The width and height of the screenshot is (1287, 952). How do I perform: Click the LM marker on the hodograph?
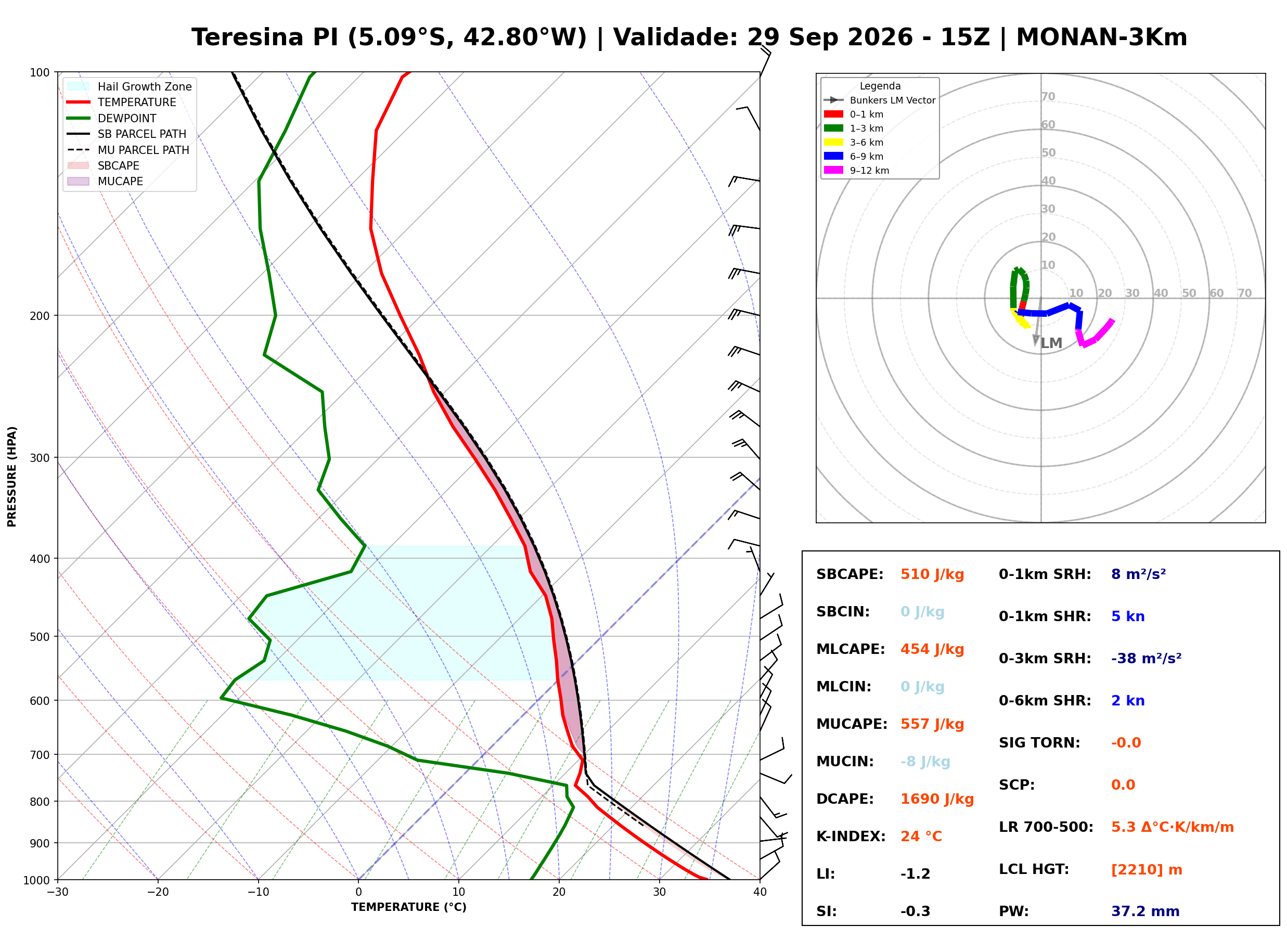click(x=1051, y=343)
